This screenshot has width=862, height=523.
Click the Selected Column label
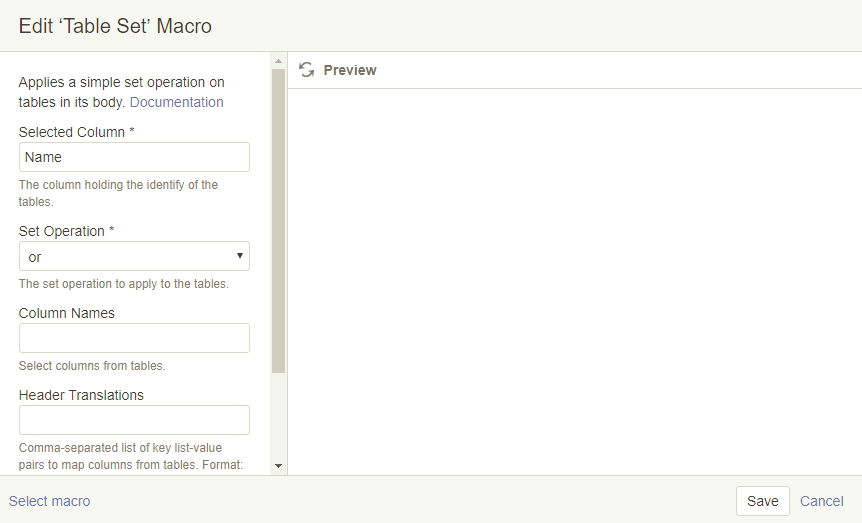click(x=72, y=132)
